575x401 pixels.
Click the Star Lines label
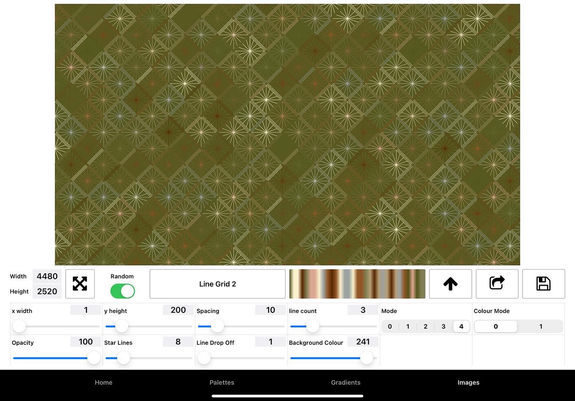(118, 343)
